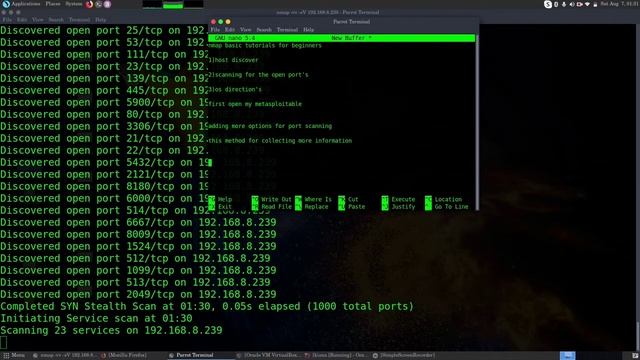Click the line 'nmap basic tutorials for beginners'
640x360 pixels.
point(265,45)
